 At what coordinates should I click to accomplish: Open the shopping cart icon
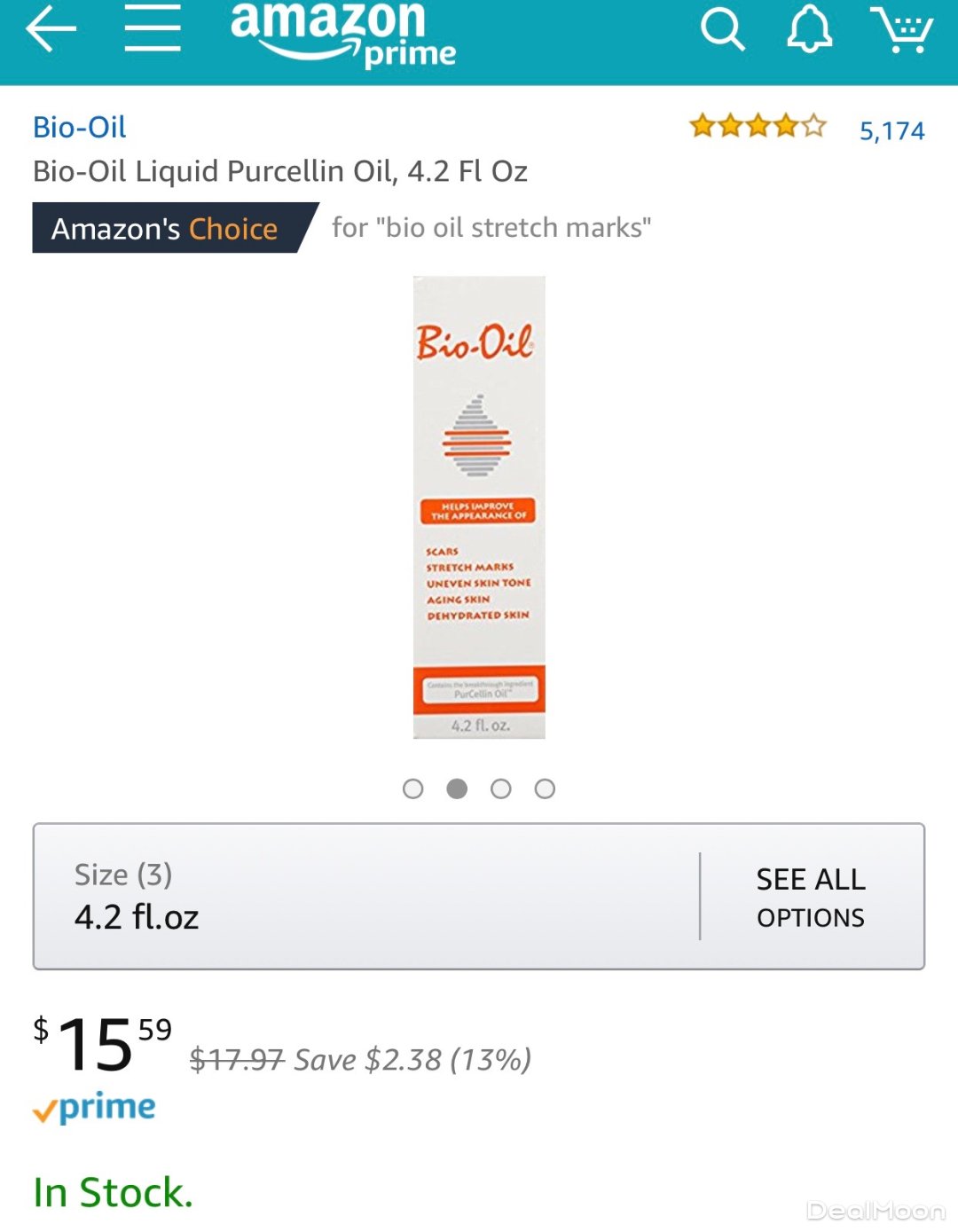[x=901, y=30]
